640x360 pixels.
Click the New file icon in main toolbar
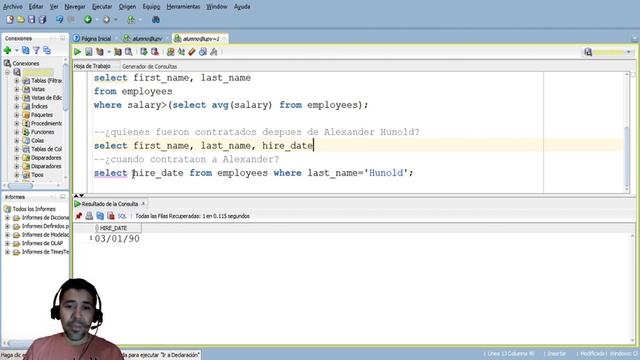tap(10, 19)
